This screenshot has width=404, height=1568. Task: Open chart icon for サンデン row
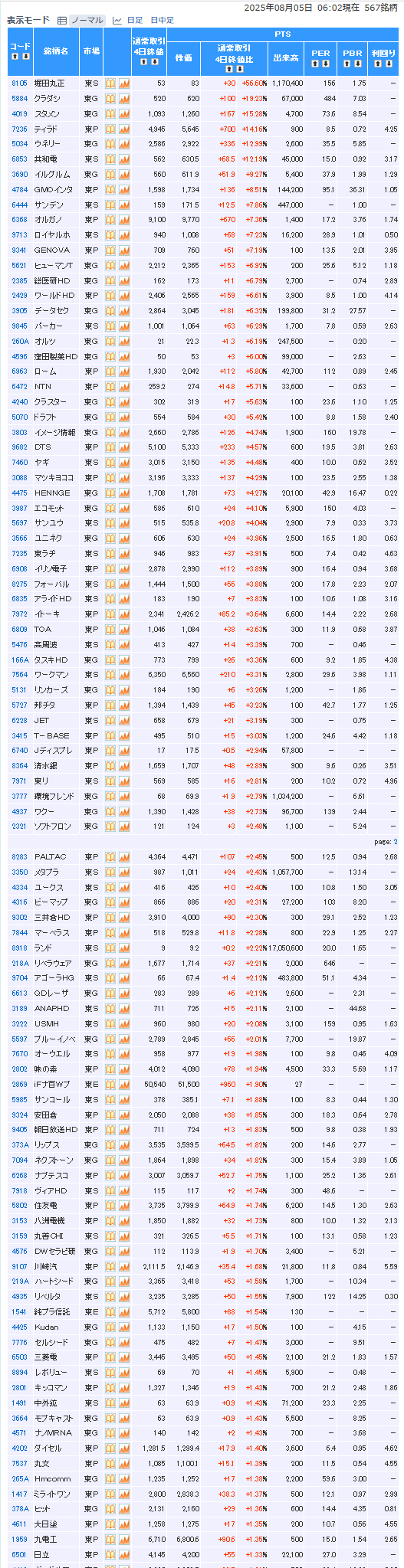click(x=124, y=205)
